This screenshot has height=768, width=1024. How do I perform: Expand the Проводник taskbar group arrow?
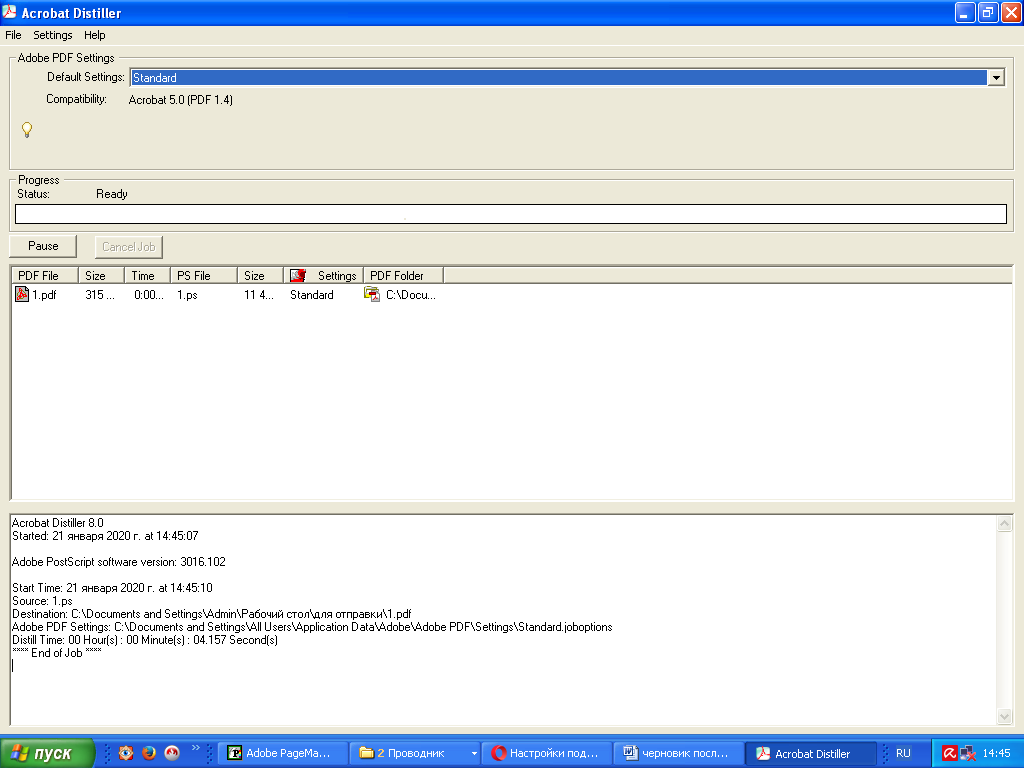point(474,754)
